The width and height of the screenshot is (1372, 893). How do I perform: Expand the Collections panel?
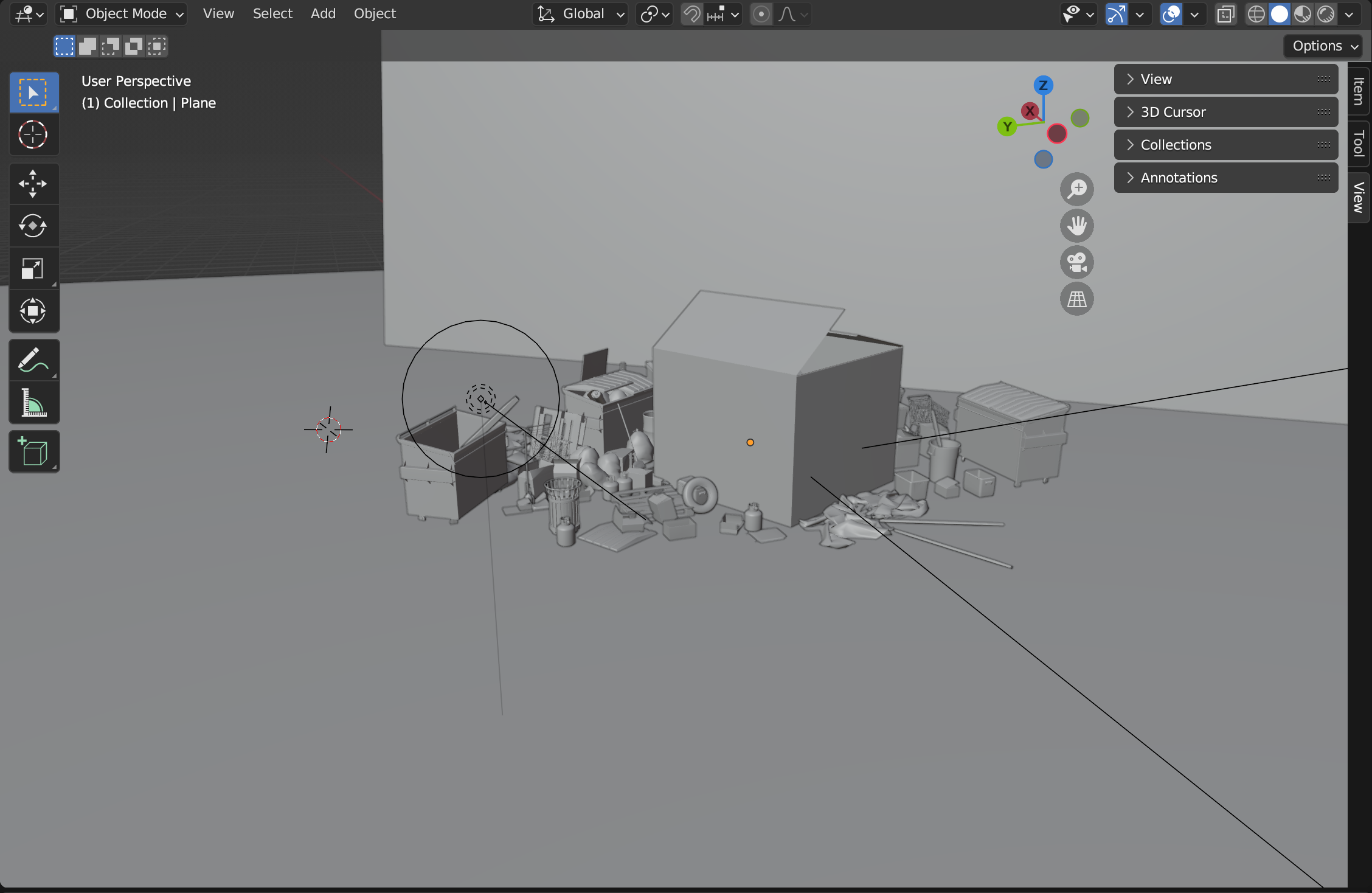click(1225, 145)
